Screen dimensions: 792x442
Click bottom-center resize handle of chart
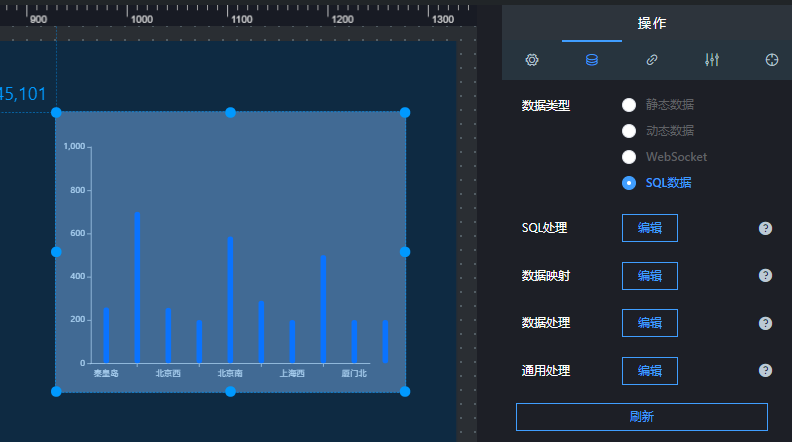click(230, 391)
